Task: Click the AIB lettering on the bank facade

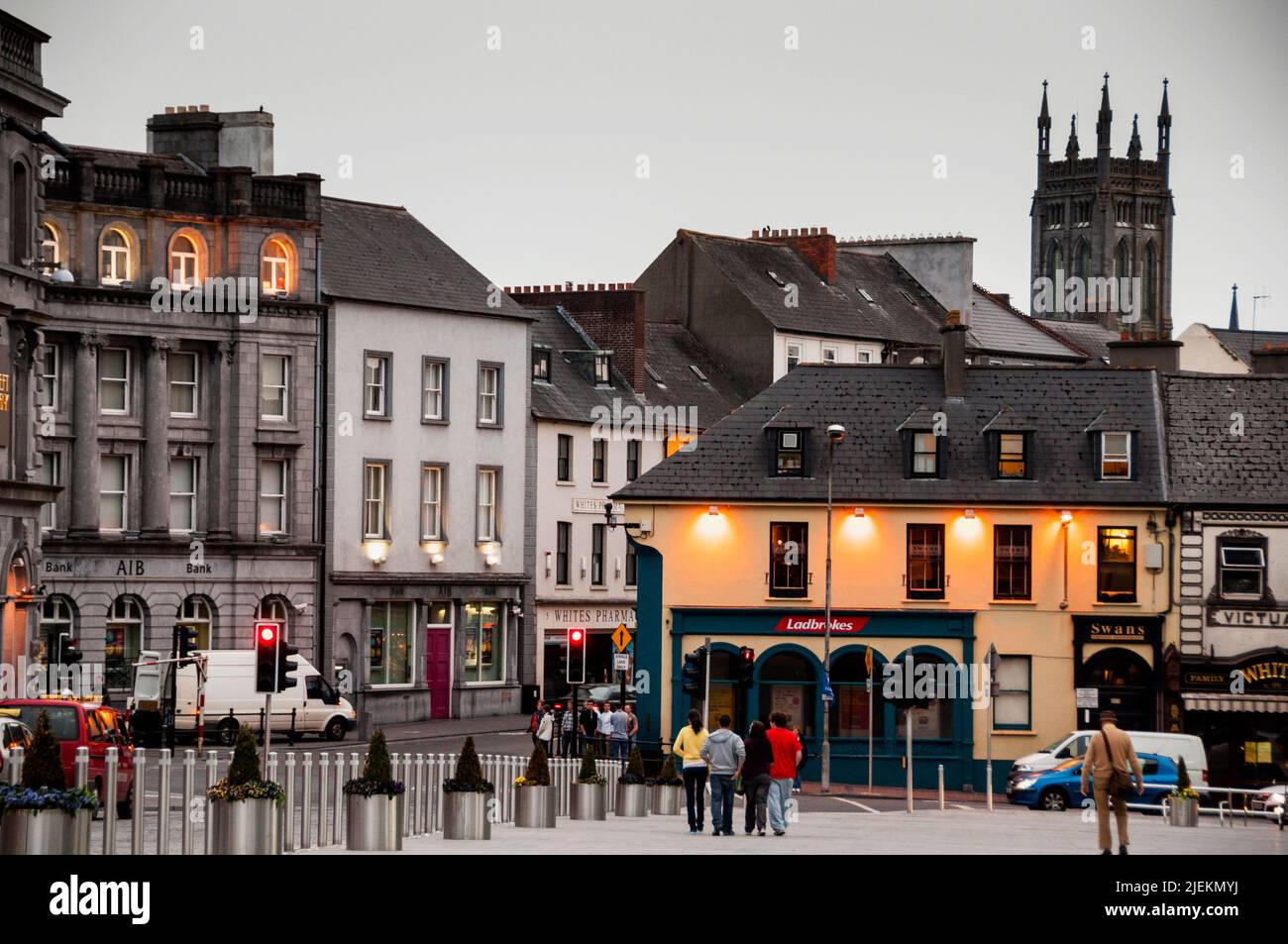Action: pyautogui.click(x=130, y=568)
